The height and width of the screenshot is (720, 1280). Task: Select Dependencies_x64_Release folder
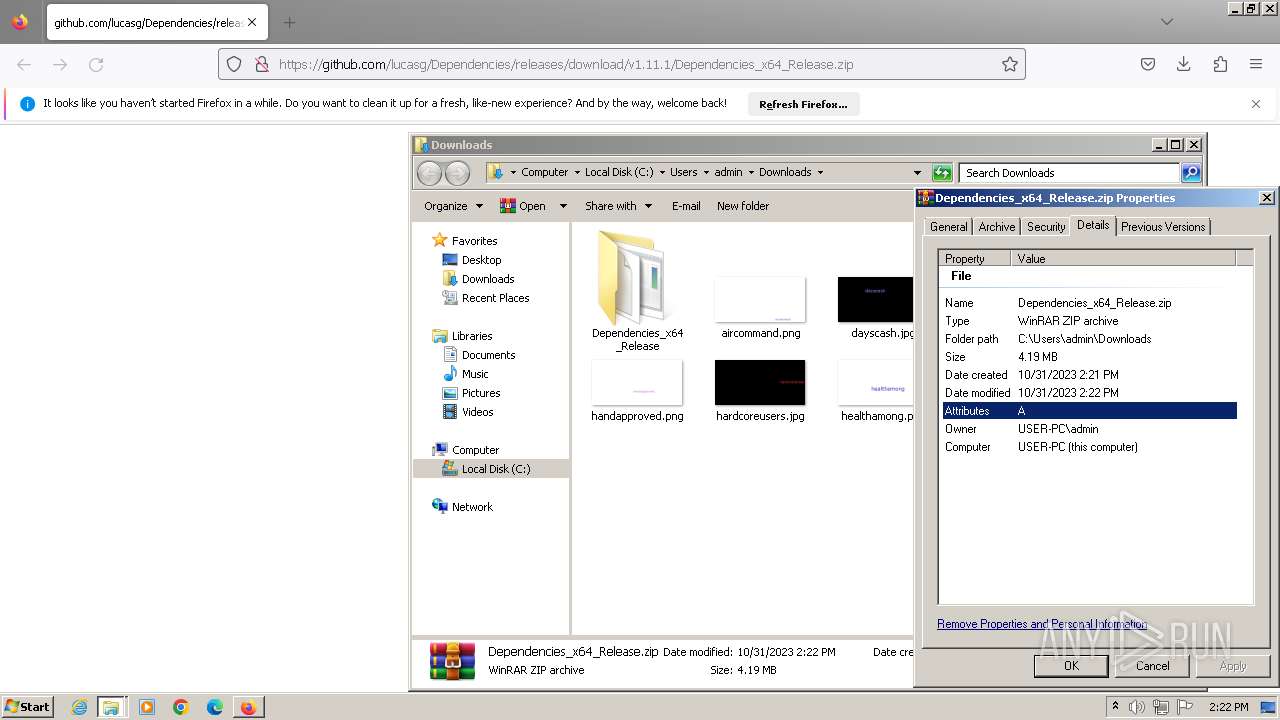pyautogui.click(x=637, y=290)
